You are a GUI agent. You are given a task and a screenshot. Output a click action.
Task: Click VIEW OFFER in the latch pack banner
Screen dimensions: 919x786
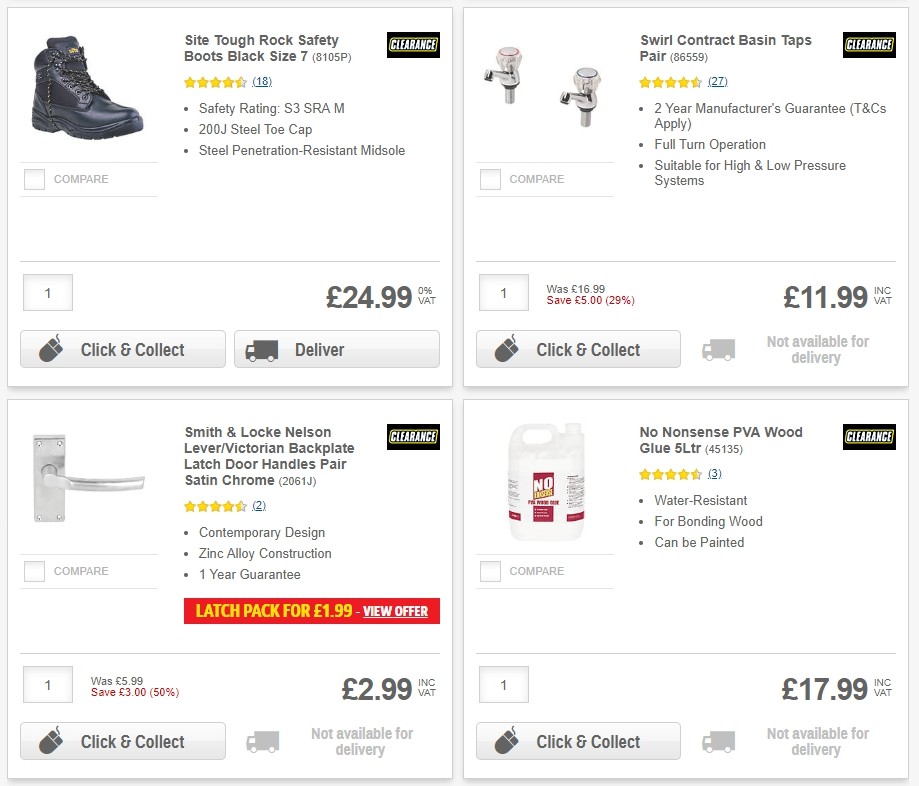(x=394, y=611)
